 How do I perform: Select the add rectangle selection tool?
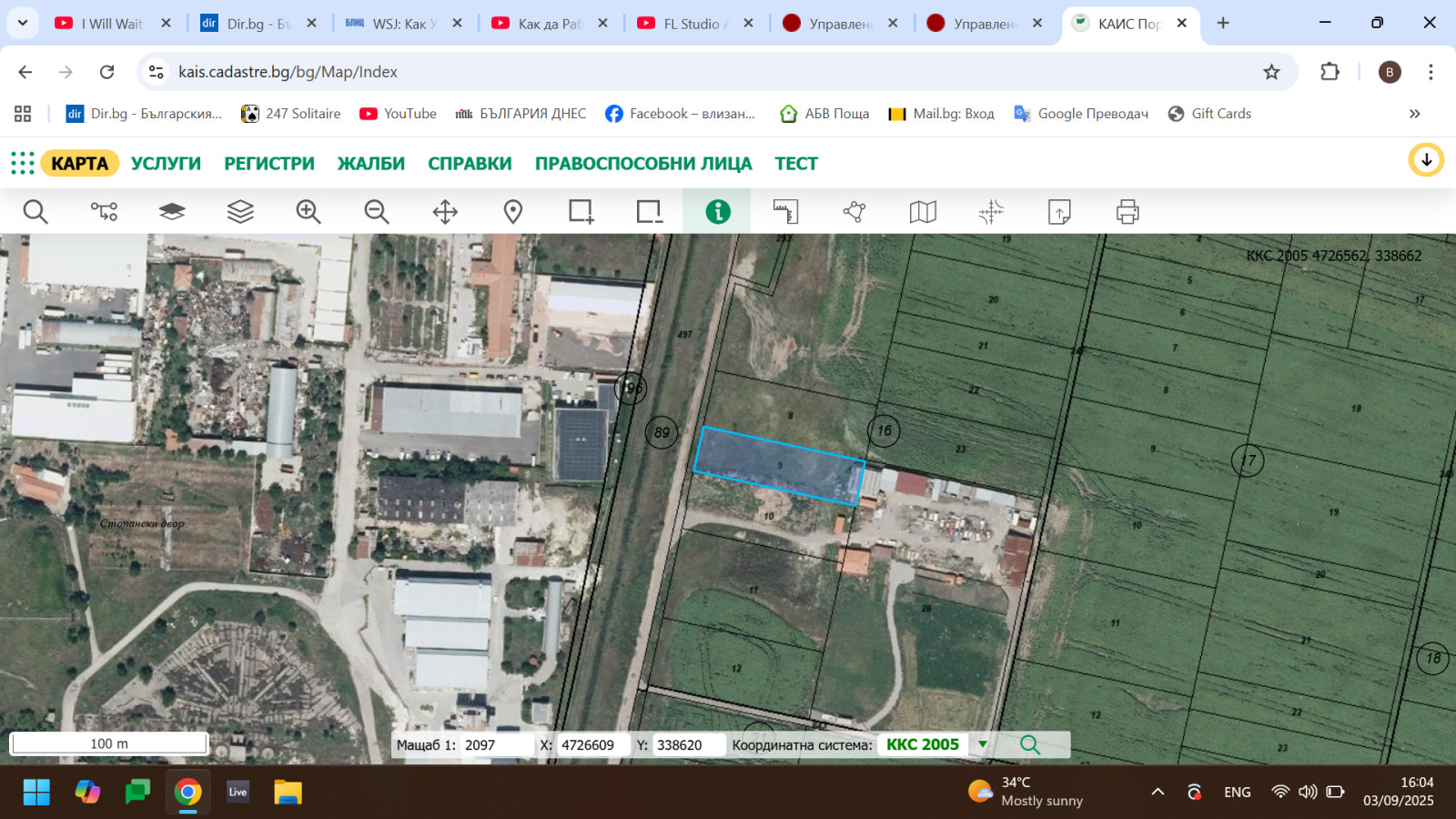pyautogui.click(x=581, y=211)
